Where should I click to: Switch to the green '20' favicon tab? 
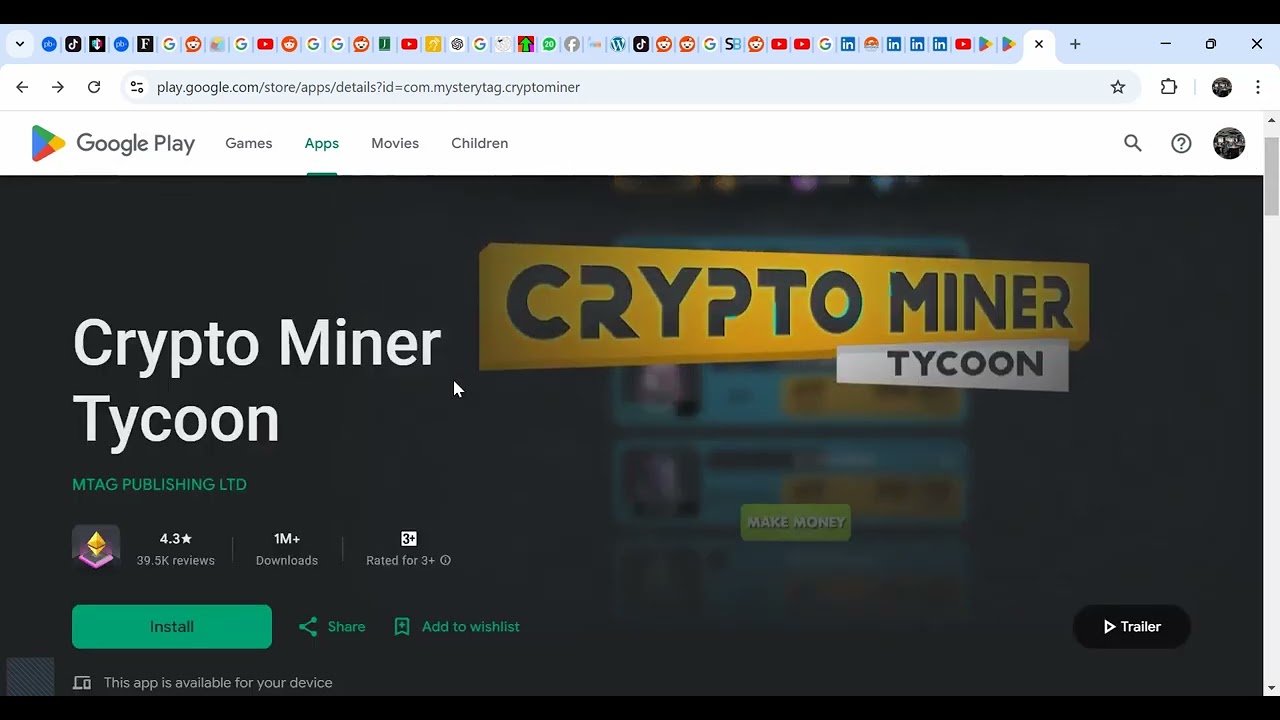(549, 44)
